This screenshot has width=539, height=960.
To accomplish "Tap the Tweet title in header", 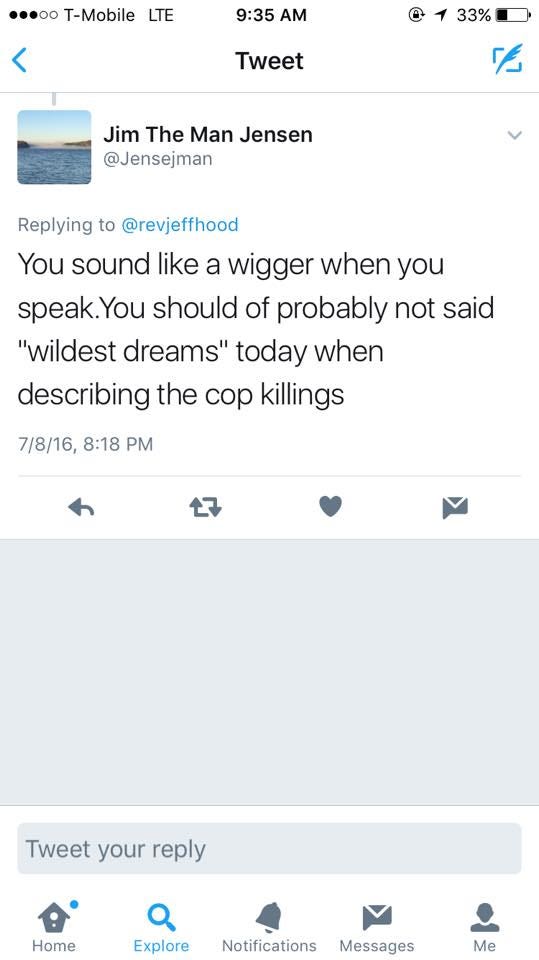I will click(270, 61).
